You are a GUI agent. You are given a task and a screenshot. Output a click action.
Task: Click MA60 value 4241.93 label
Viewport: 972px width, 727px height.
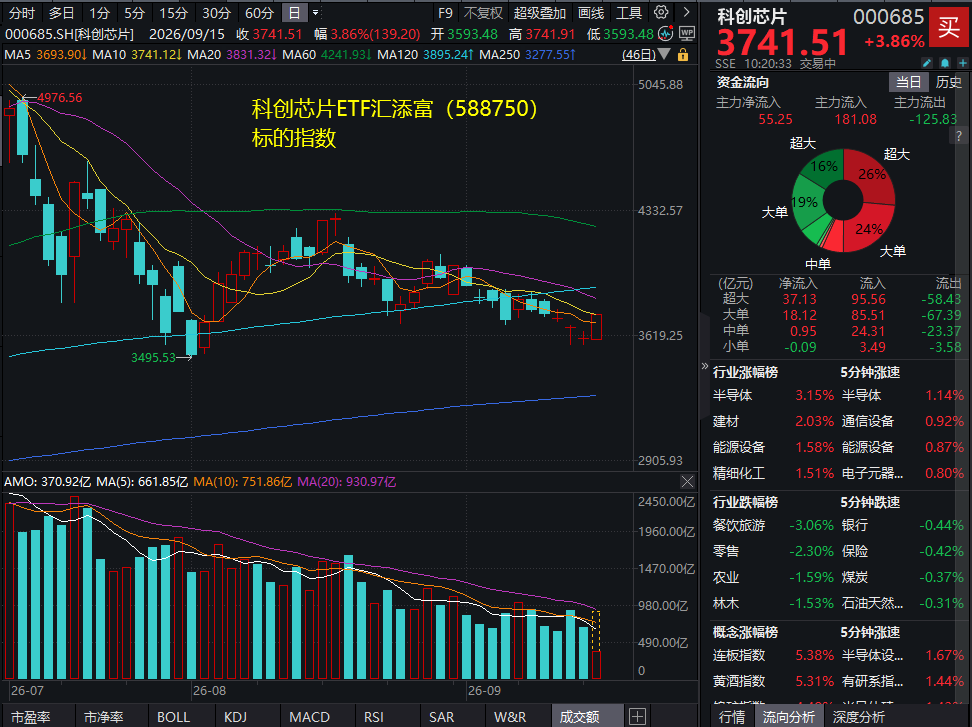pos(345,55)
